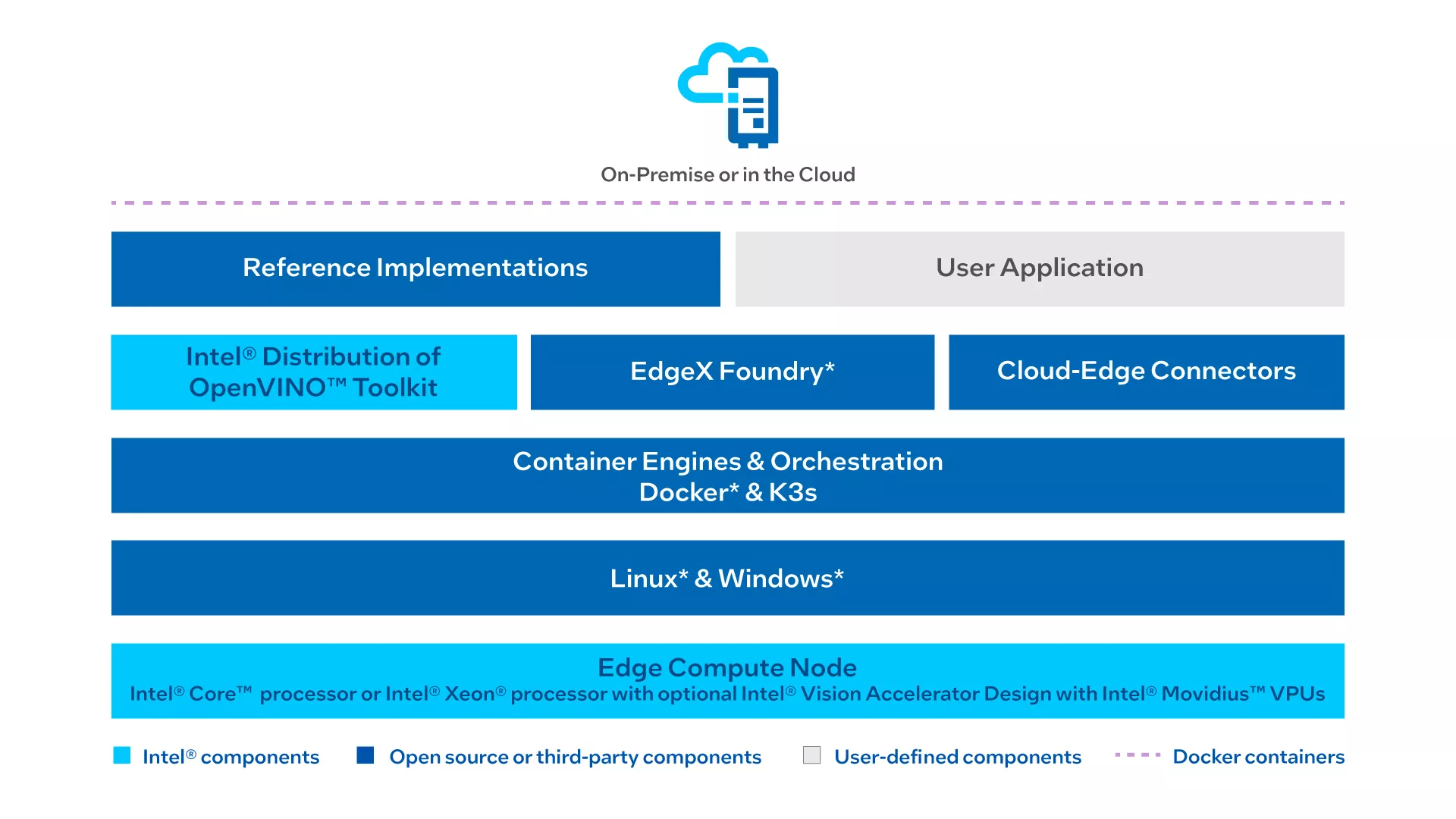This screenshot has width=1456, height=819.
Task: Click 'Open source or third-party components' label
Action: (x=576, y=757)
